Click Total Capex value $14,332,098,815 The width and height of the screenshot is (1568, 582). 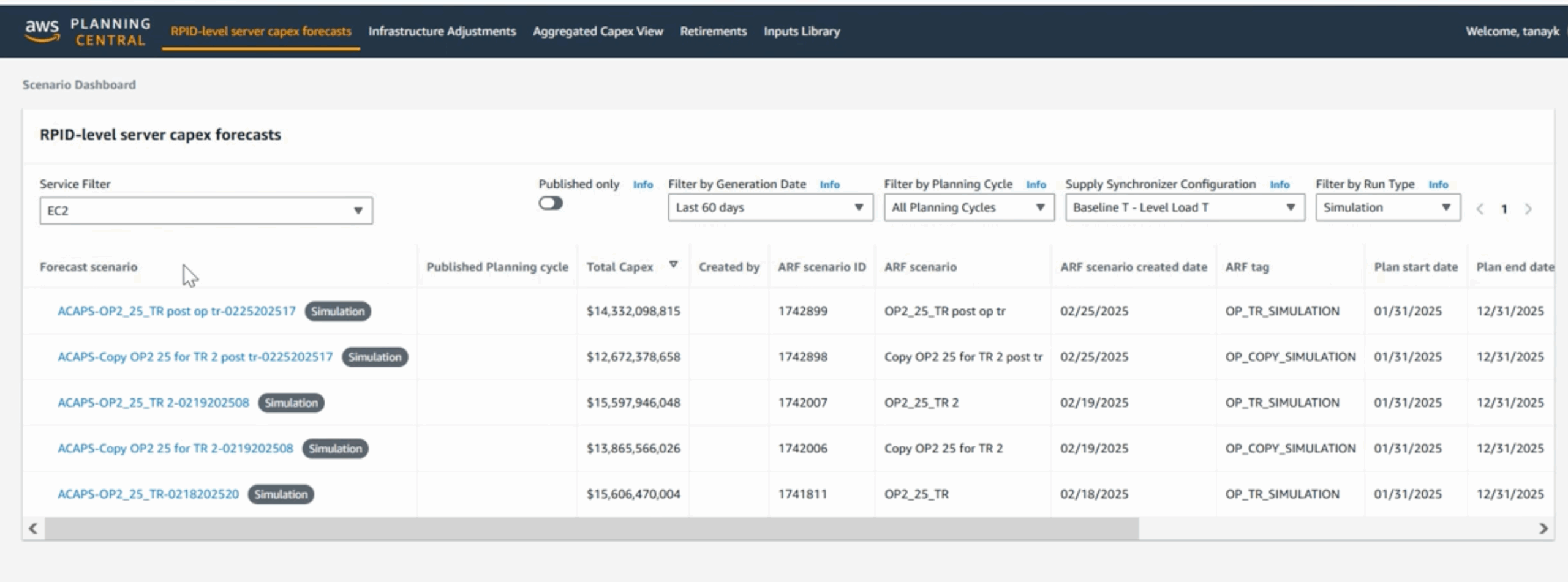point(633,311)
